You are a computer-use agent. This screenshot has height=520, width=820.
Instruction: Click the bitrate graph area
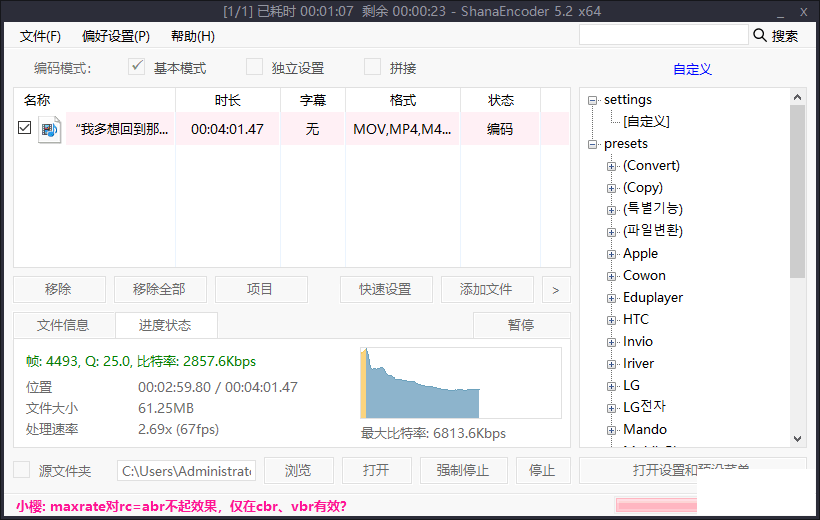pos(461,383)
